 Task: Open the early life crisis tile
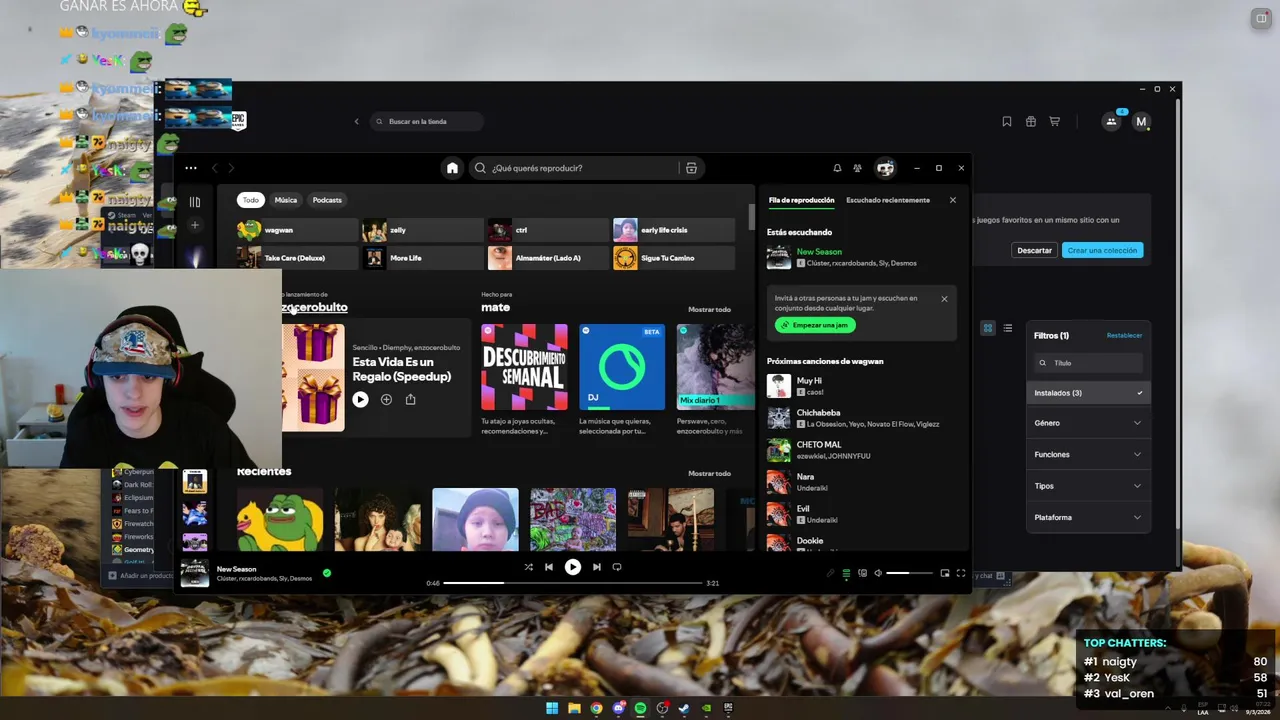(x=674, y=230)
